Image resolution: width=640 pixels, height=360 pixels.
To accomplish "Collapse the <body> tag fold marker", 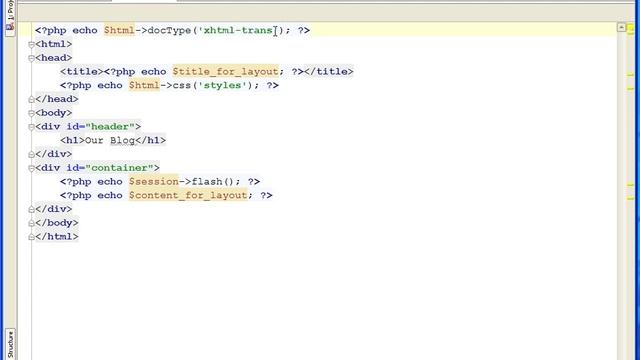I will (x=31, y=113).
